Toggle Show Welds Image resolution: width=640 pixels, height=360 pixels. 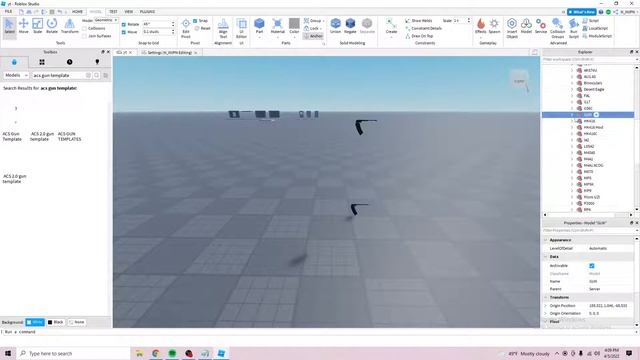(x=419, y=21)
